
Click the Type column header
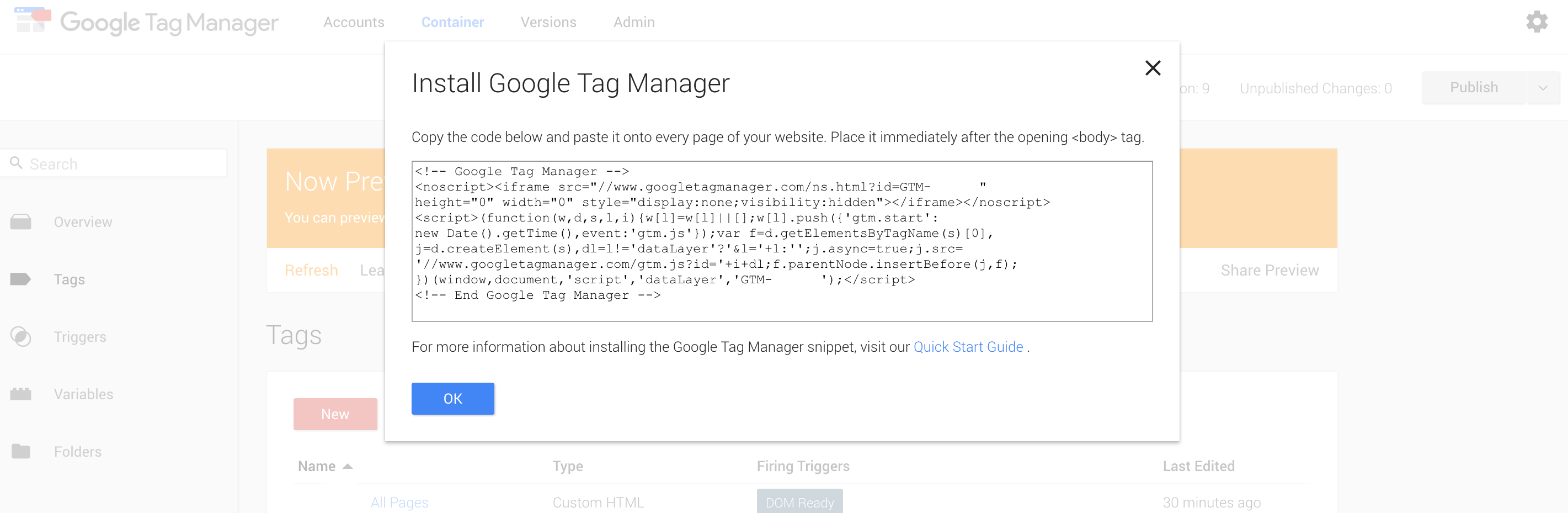(567, 466)
